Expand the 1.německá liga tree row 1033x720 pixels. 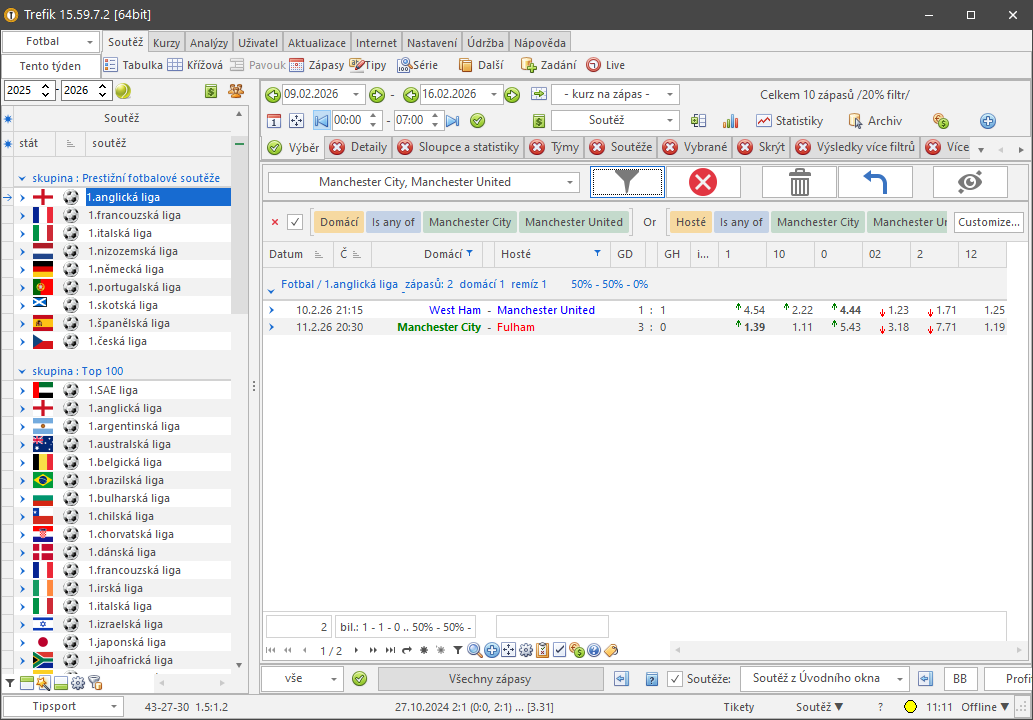22,269
